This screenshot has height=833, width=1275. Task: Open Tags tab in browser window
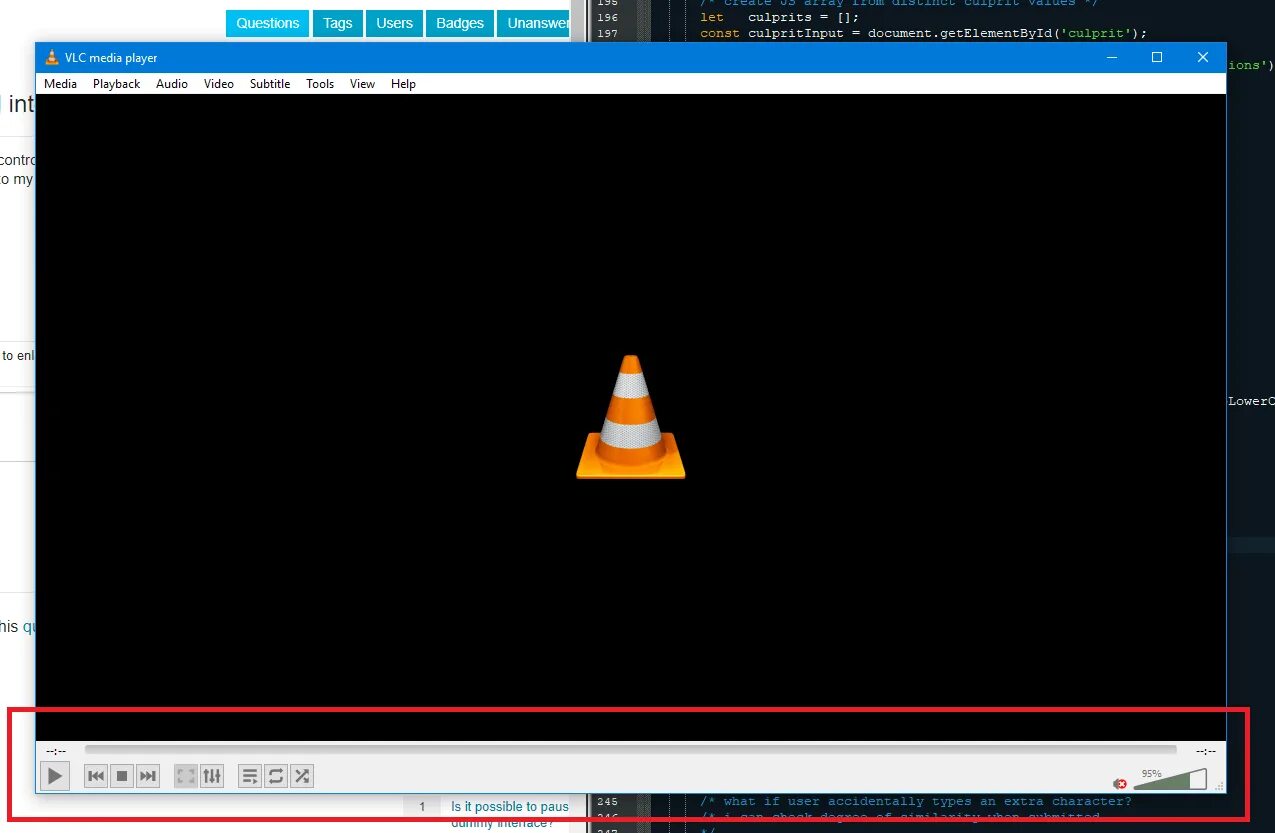coord(338,23)
